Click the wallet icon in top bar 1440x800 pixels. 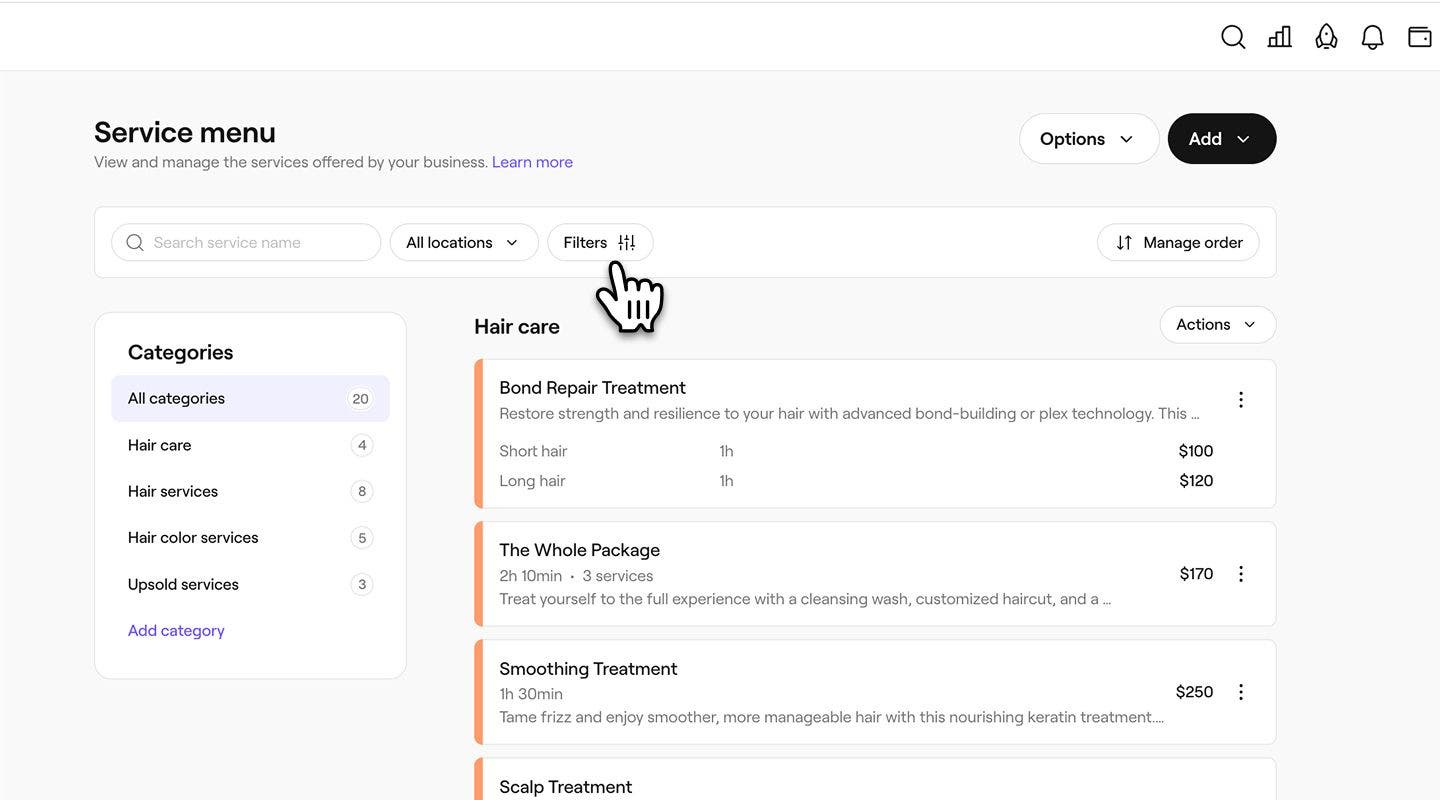coord(1419,37)
